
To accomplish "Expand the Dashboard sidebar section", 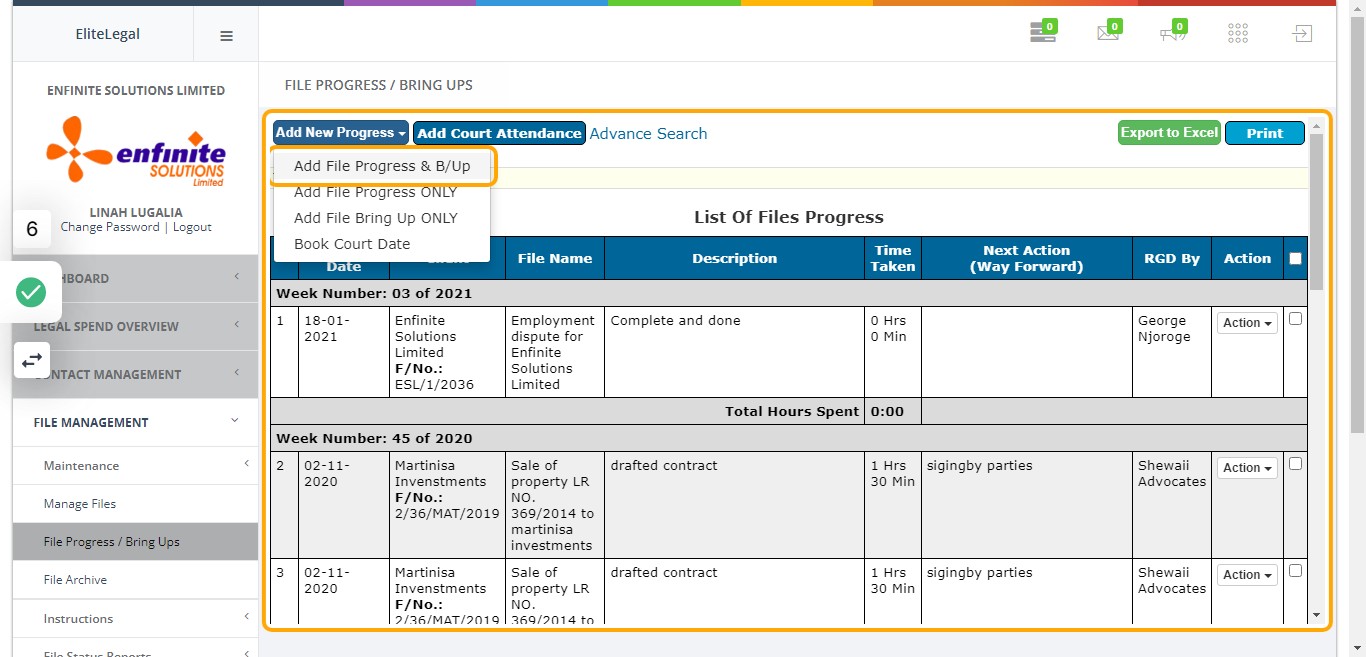I will click(135, 278).
